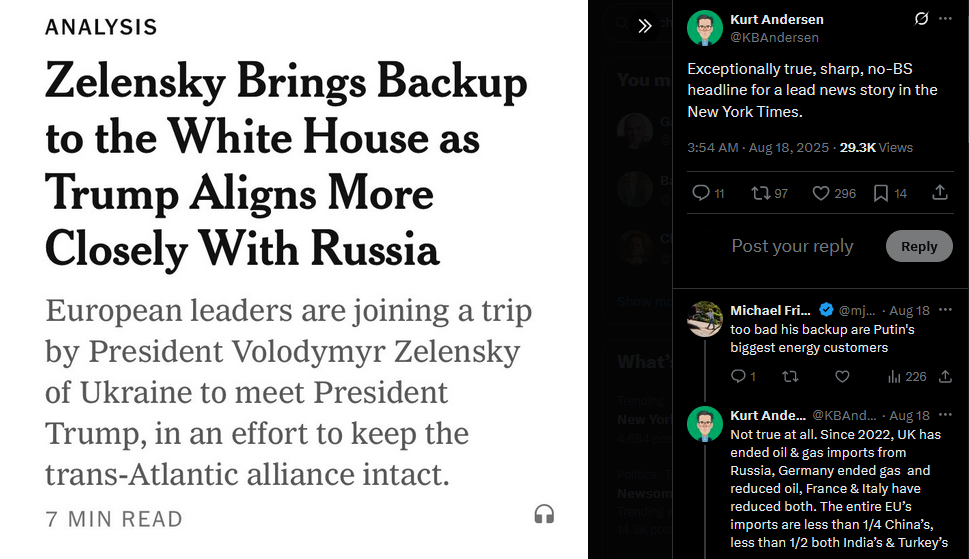
Task: Share the main post
Action: coord(940,193)
